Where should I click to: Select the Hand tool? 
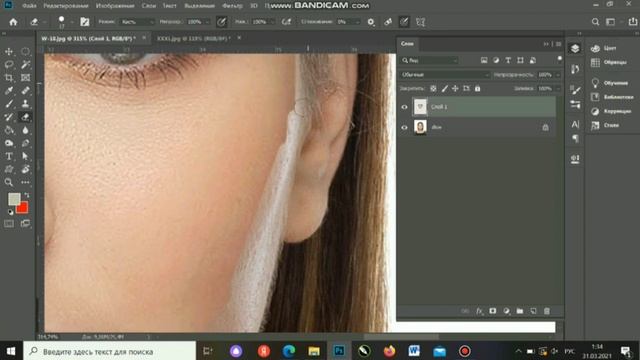pos(25,169)
